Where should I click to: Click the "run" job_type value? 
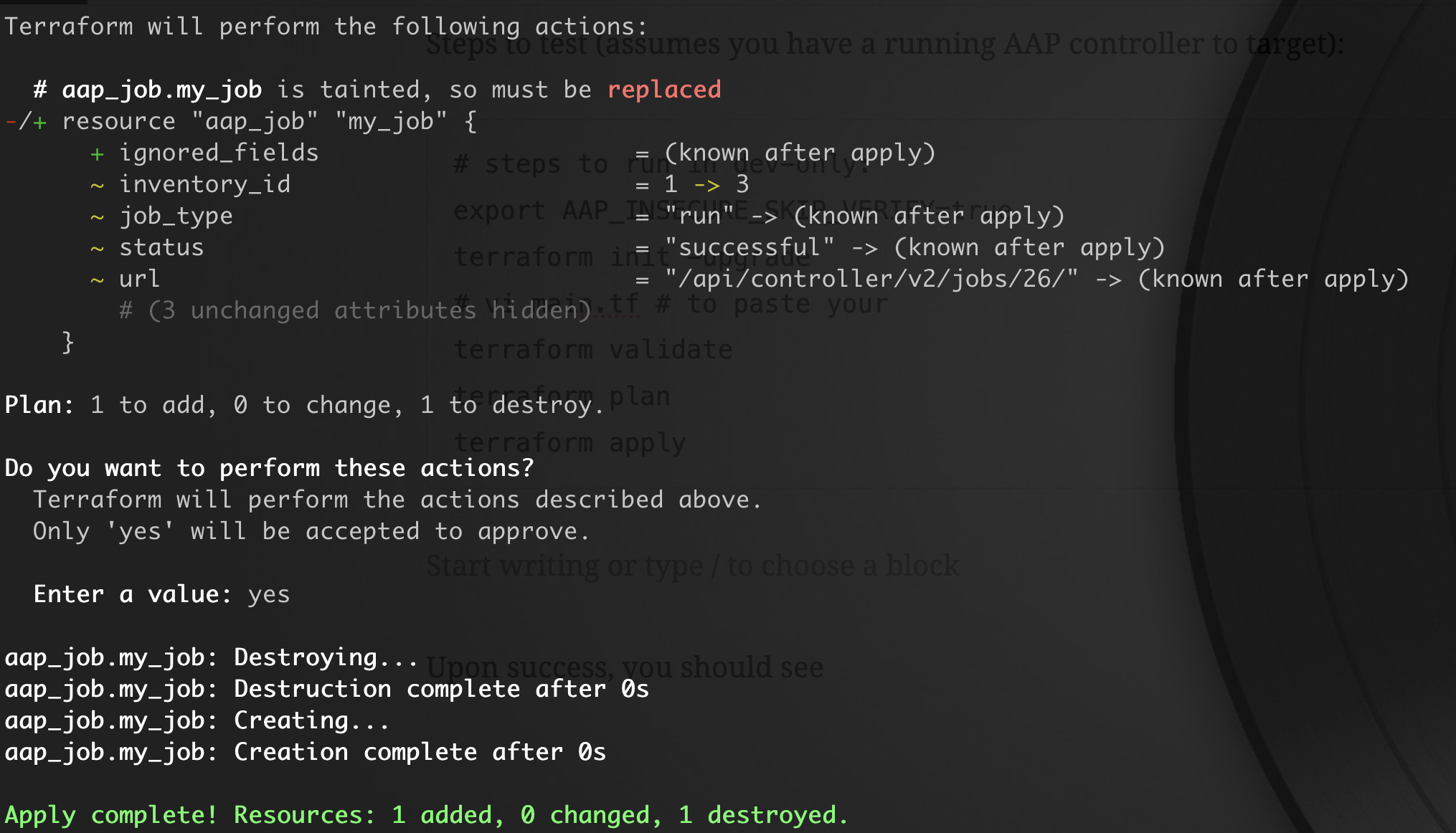point(699,216)
